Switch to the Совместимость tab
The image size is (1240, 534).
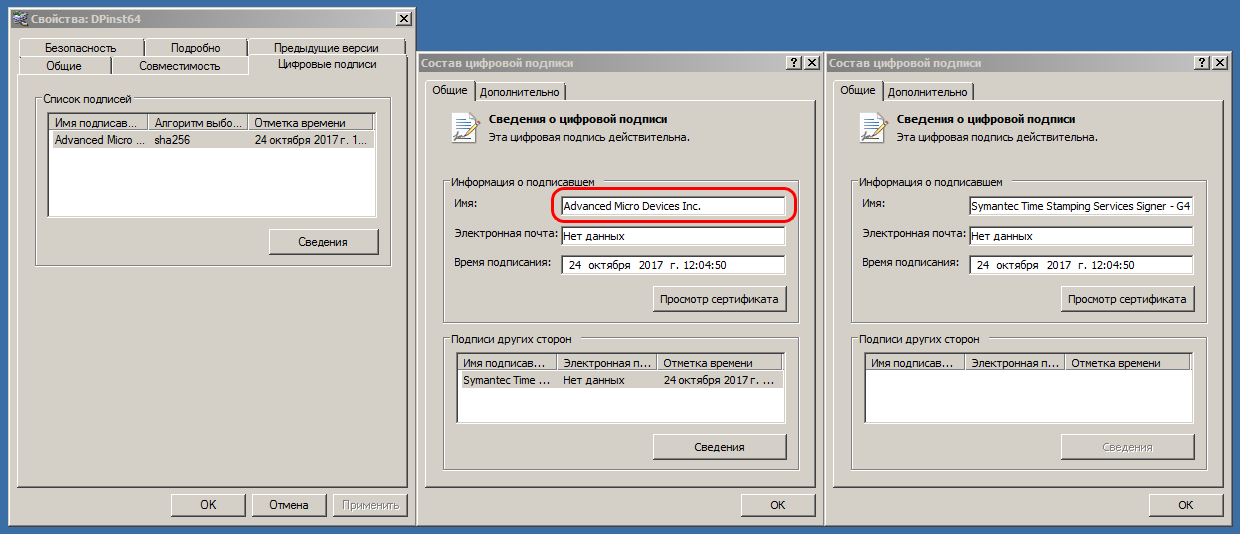[180, 65]
